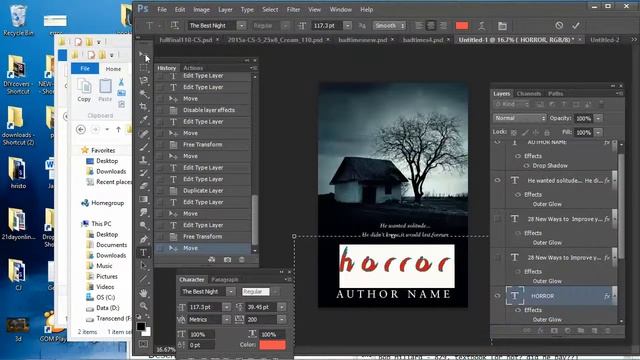The height and width of the screenshot is (360, 640).
Task: Open the layer Fill dropdown arrow
Action: click(598, 133)
